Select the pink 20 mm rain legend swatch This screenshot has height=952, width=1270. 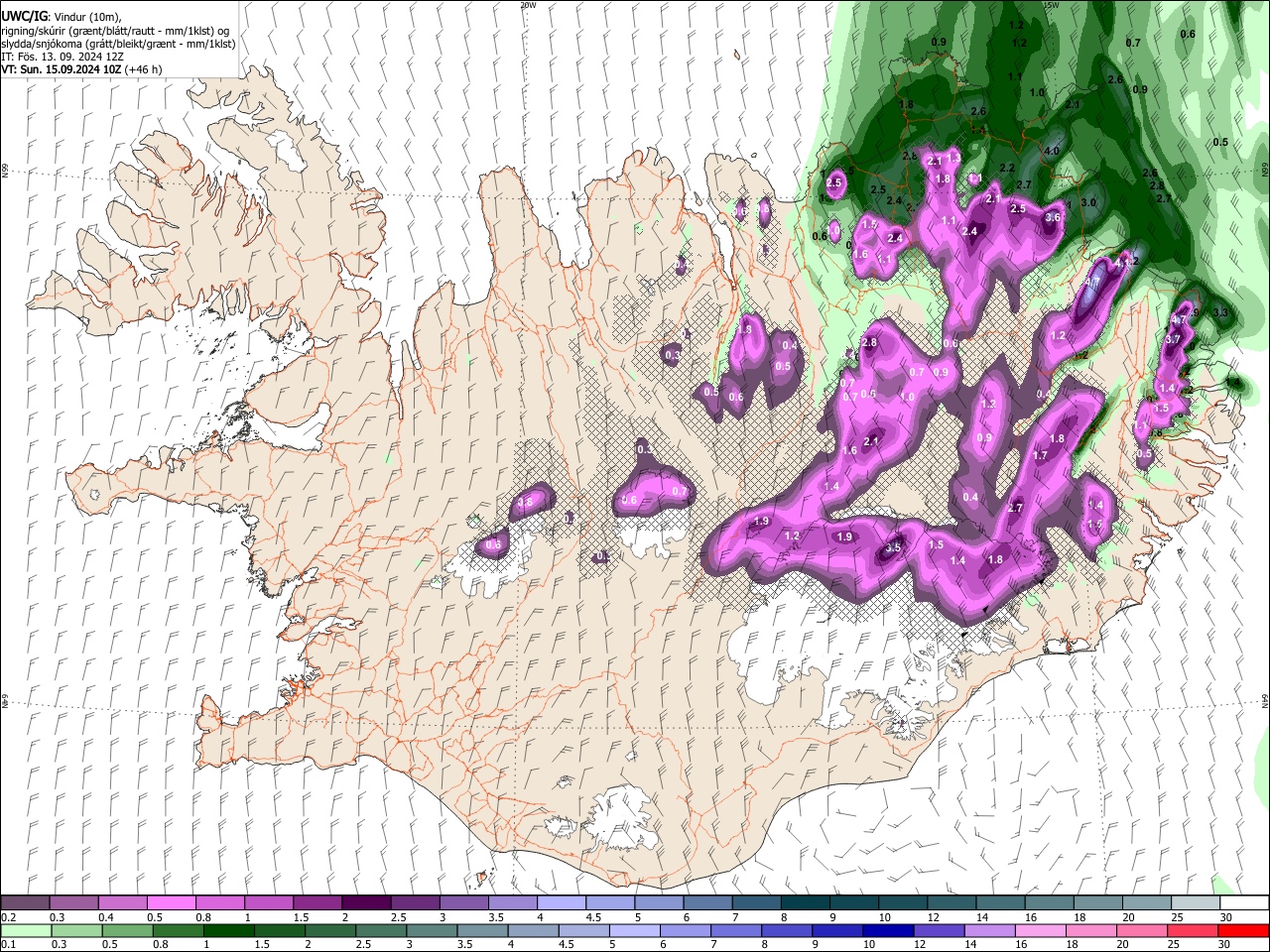(1142, 930)
